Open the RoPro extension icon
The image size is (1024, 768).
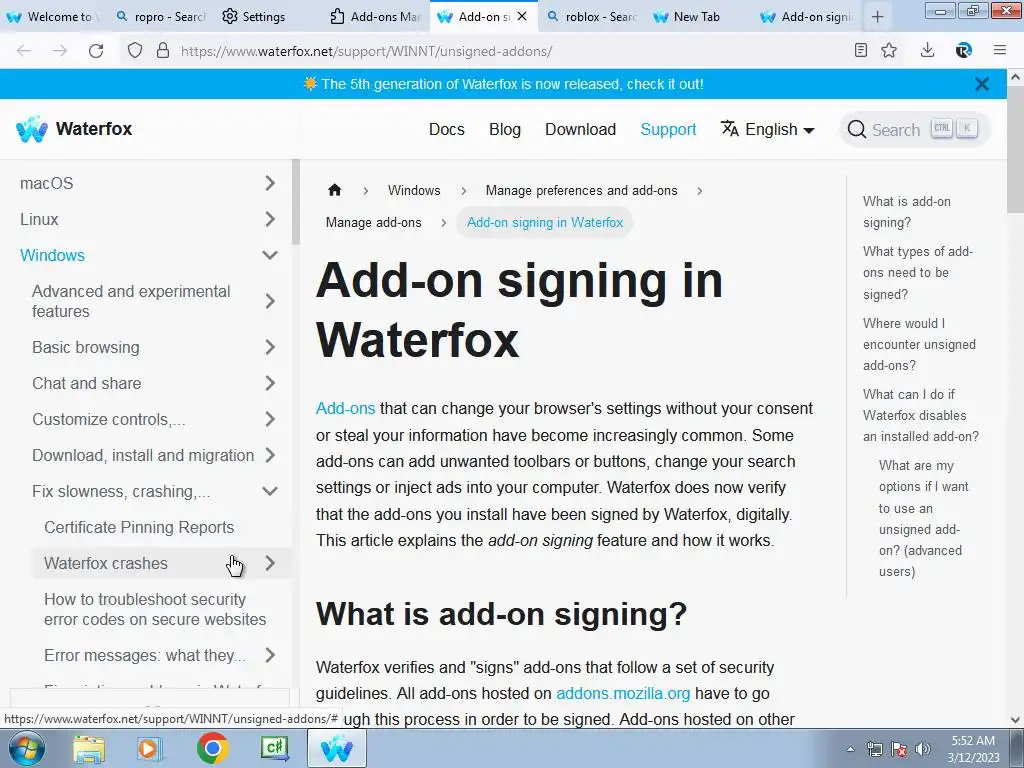click(963, 50)
